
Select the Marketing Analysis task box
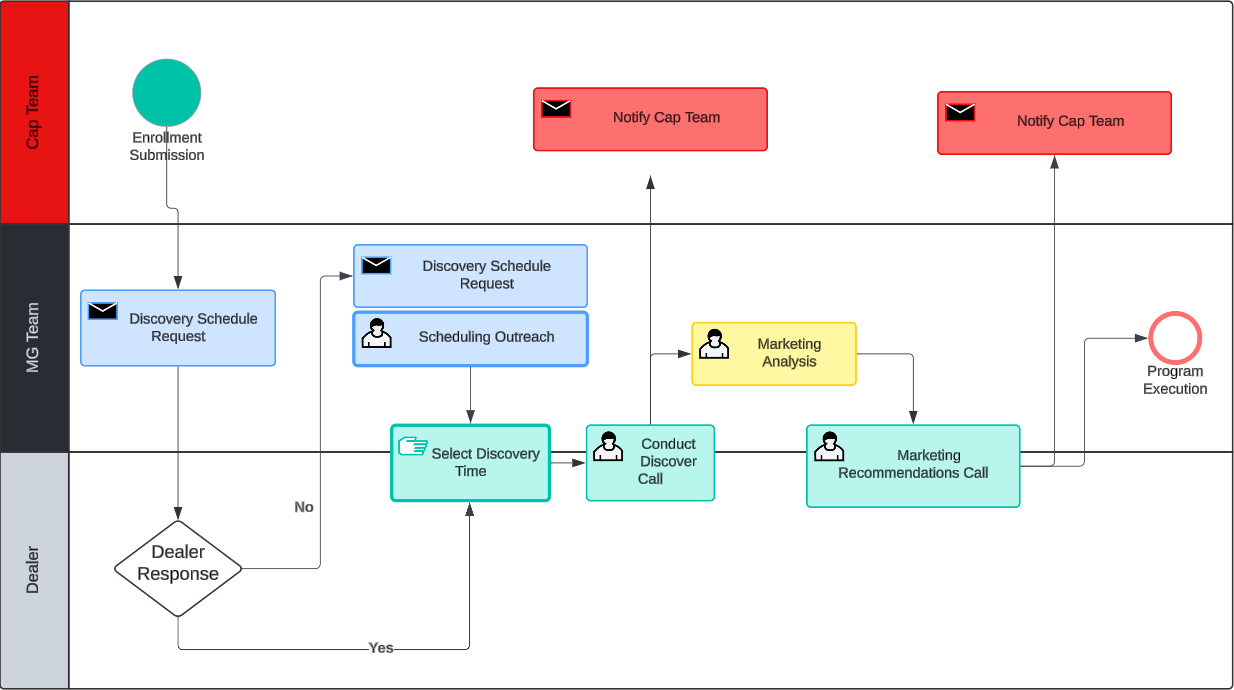[x=774, y=354]
